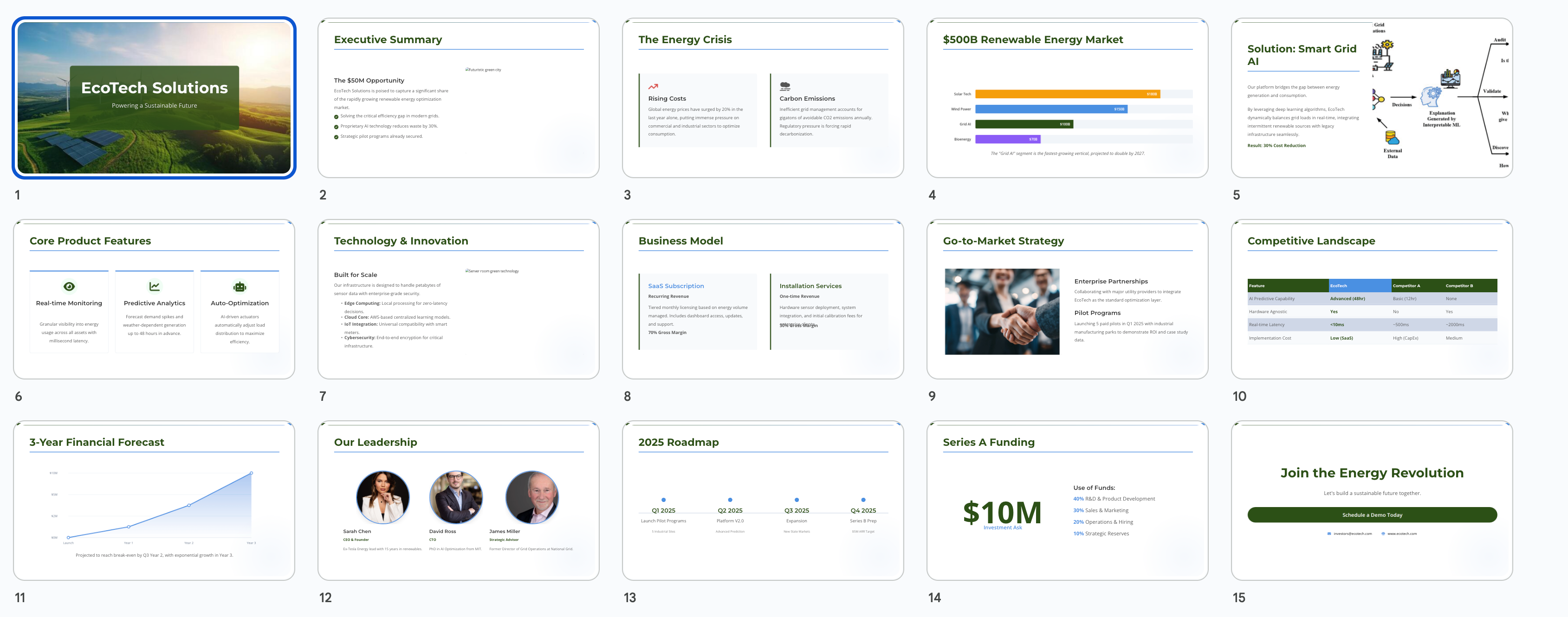Viewport: 1568px width, 617px height.
Task: Select the orange Solar Tech bar
Action: (x=1067, y=94)
